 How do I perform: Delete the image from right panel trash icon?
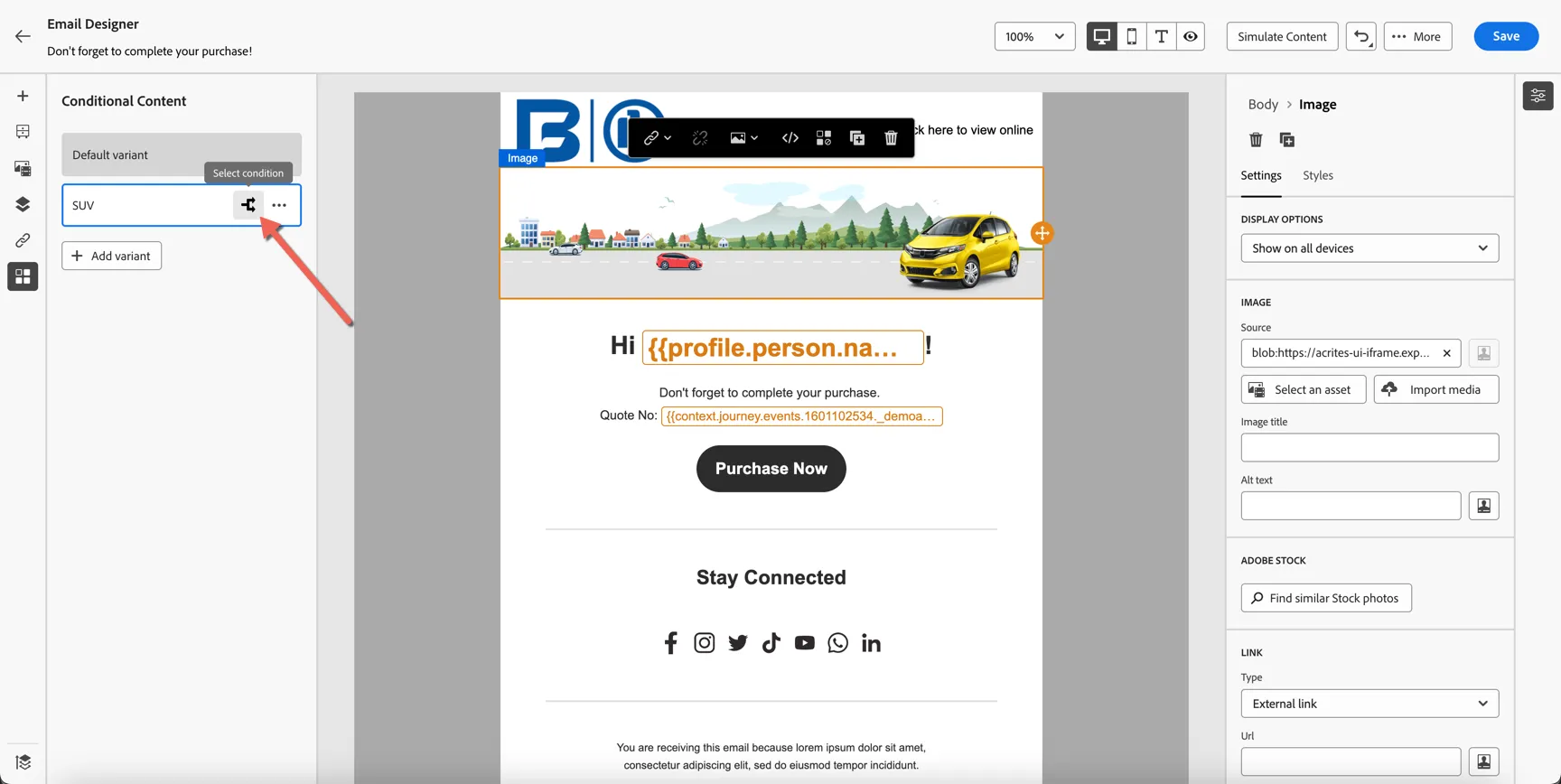(x=1256, y=140)
